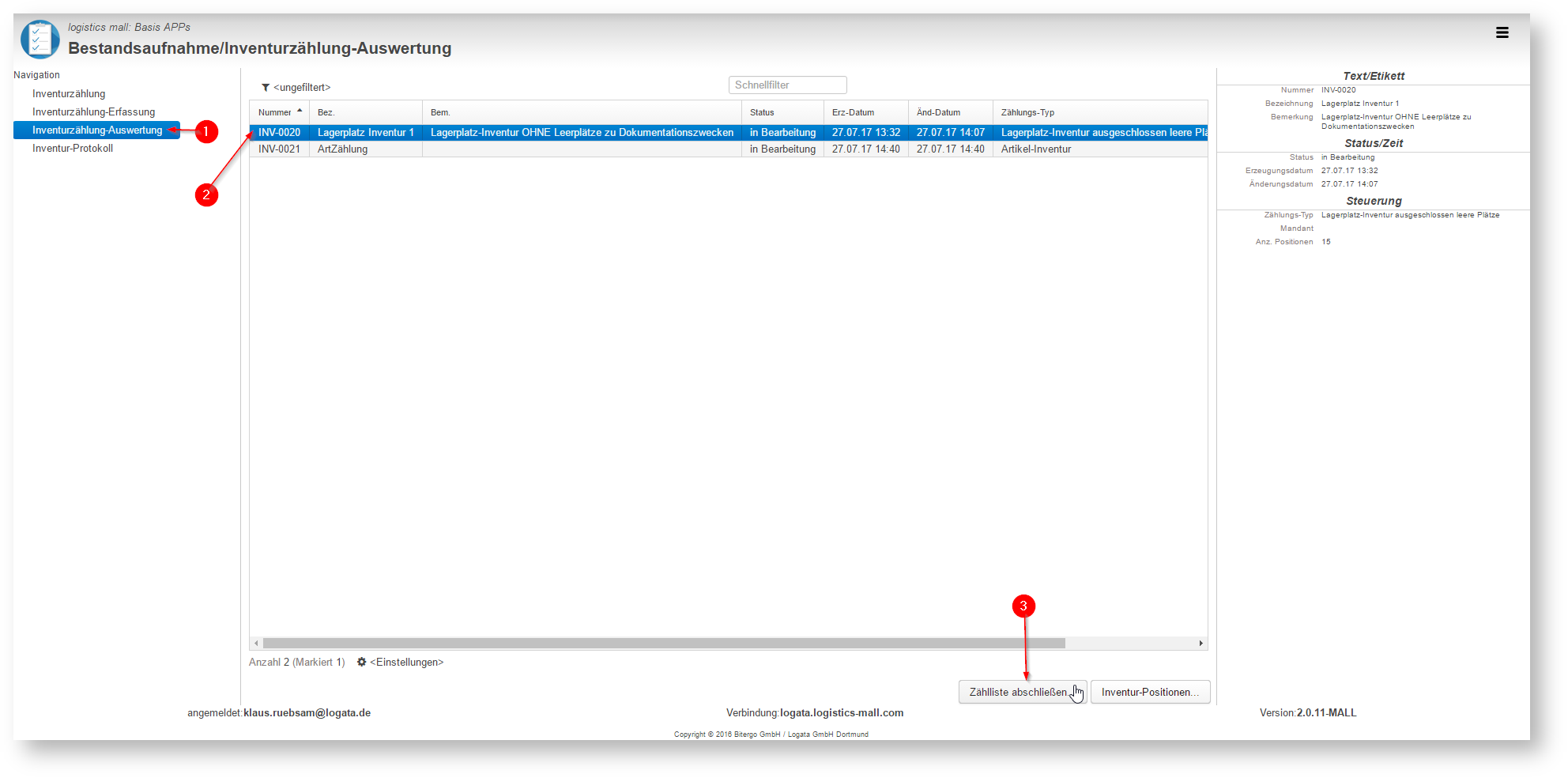This screenshot has width=1568, height=778.
Task: Click the Status value in details panel
Action: (x=1347, y=157)
